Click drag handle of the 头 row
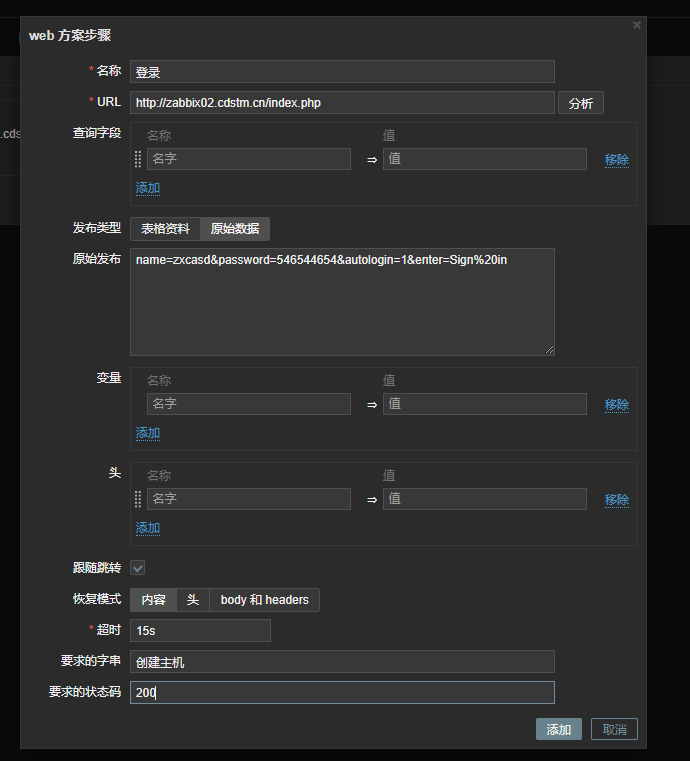The height and width of the screenshot is (761, 690). (138, 499)
